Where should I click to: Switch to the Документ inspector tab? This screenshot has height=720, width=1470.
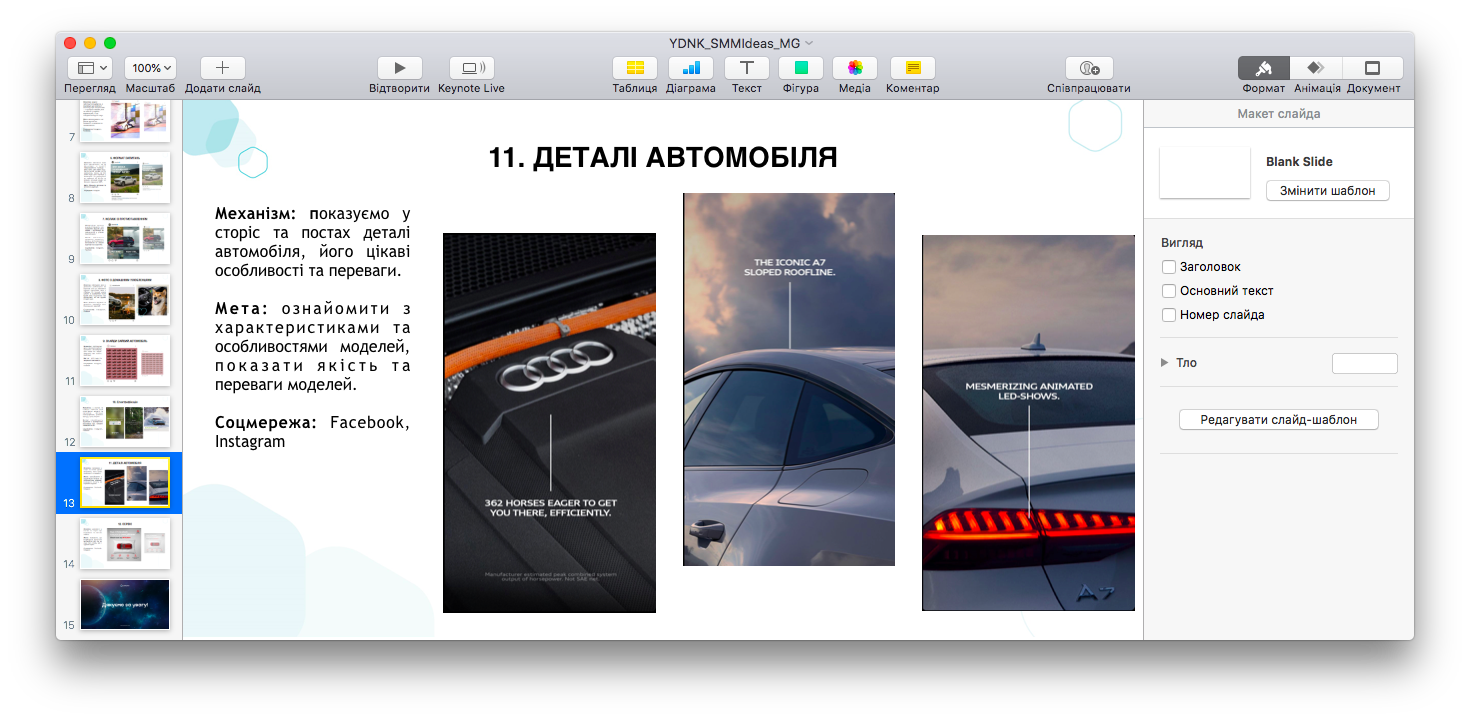point(1373,68)
